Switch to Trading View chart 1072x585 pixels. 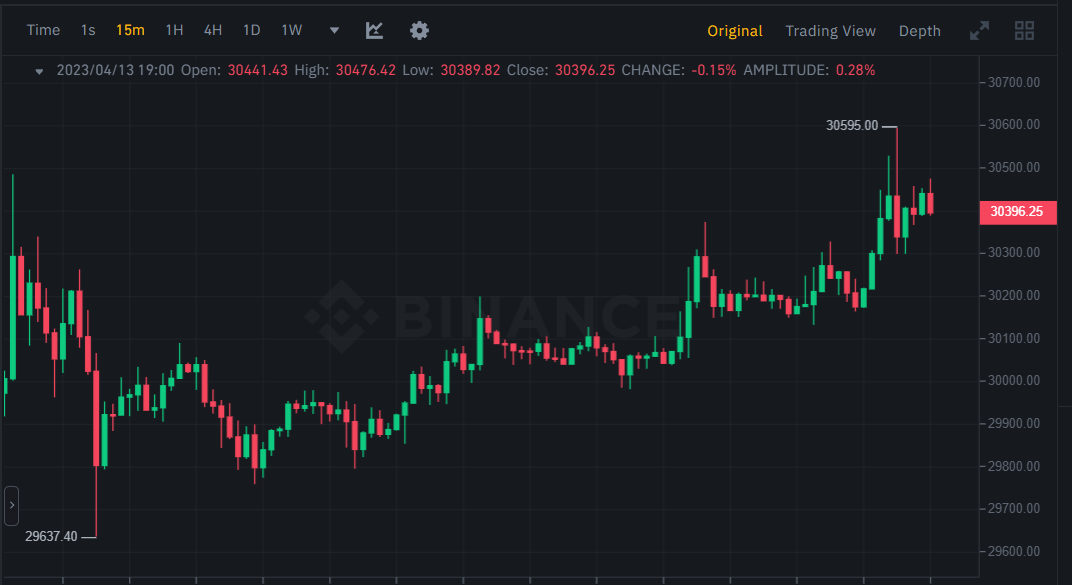[x=830, y=31]
